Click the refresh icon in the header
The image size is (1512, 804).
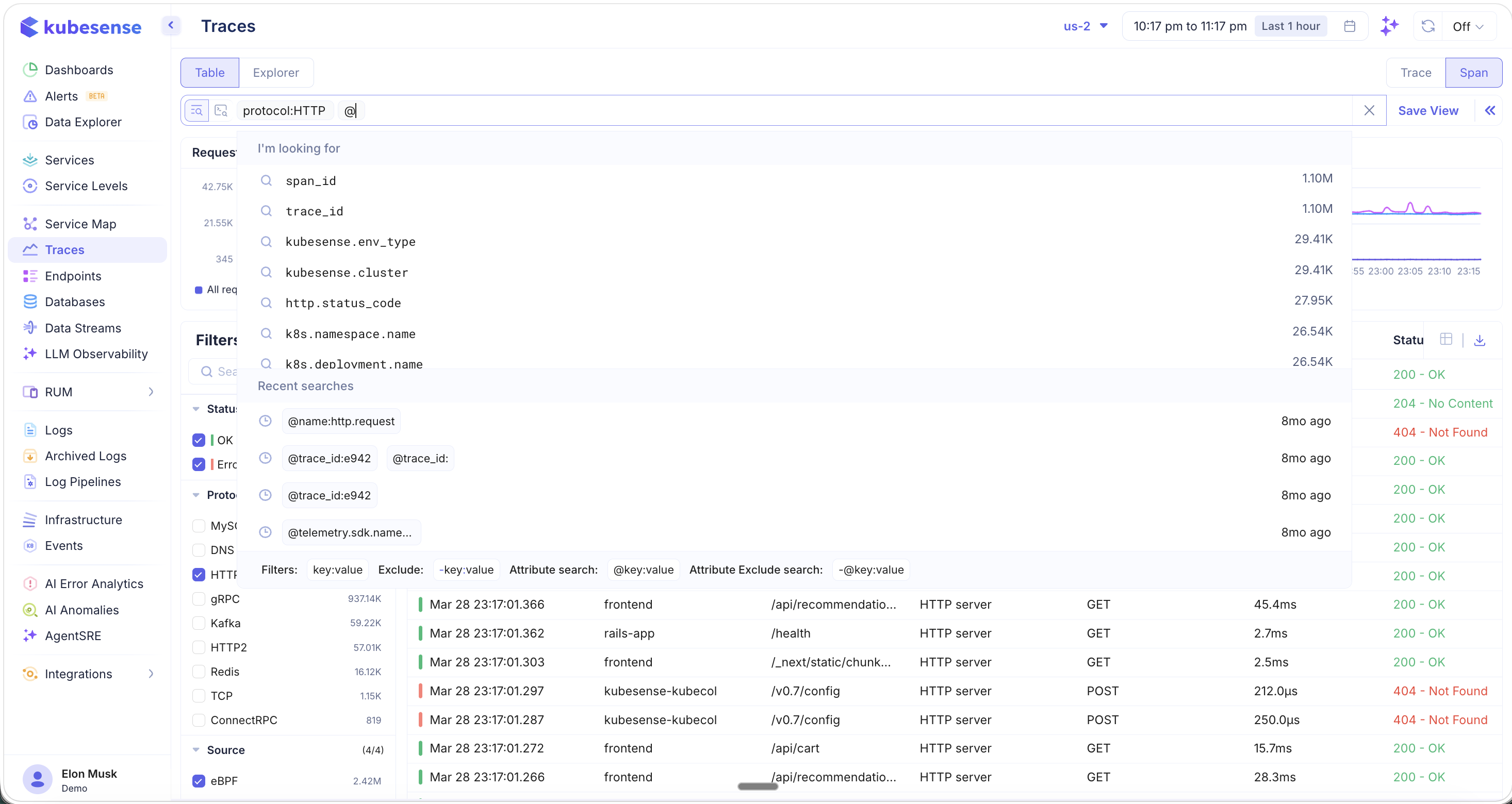coord(1427,26)
